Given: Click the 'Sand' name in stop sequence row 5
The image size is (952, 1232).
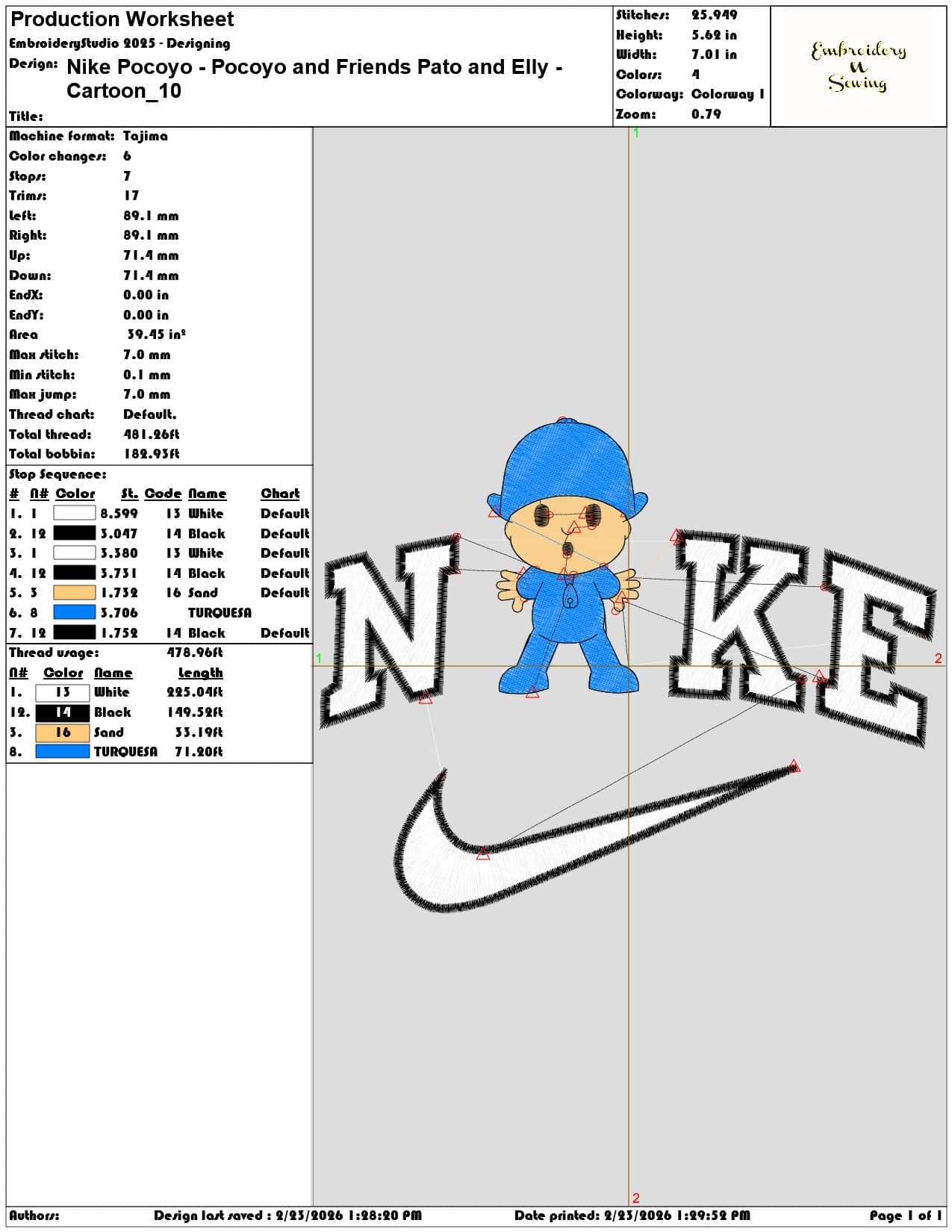Looking at the screenshot, I should pos(203,593).
